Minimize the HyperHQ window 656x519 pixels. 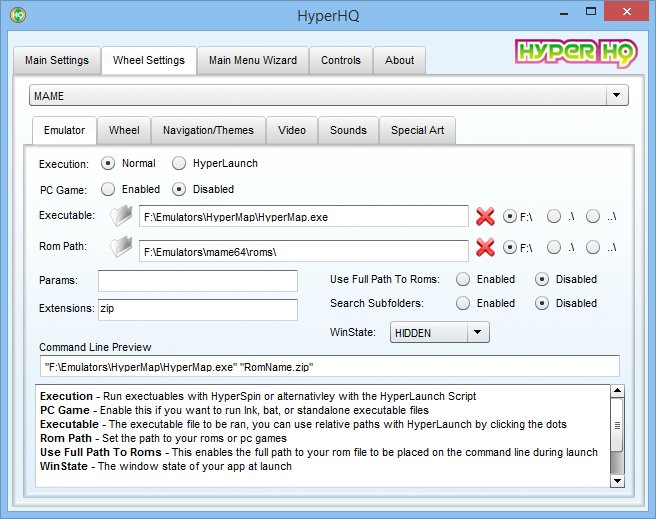pos(564,13)
